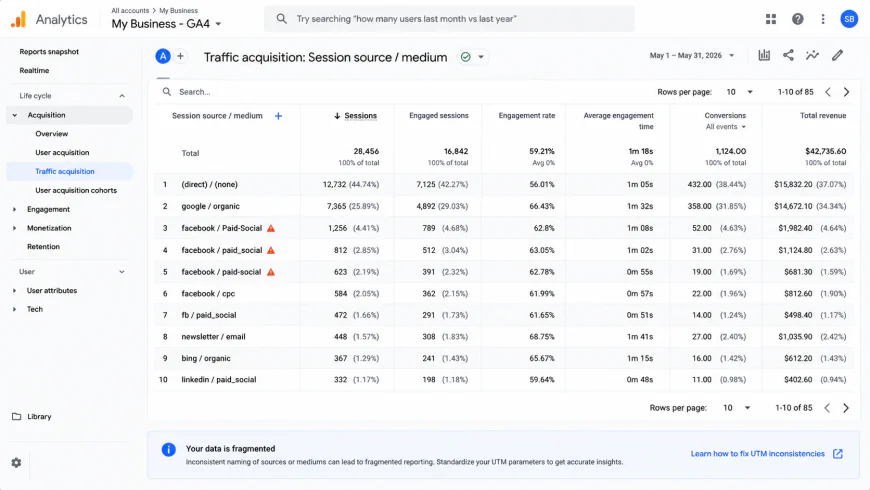Screen dimensions: 870x490
Task: Open the Retention report
Action: [43, 246]
